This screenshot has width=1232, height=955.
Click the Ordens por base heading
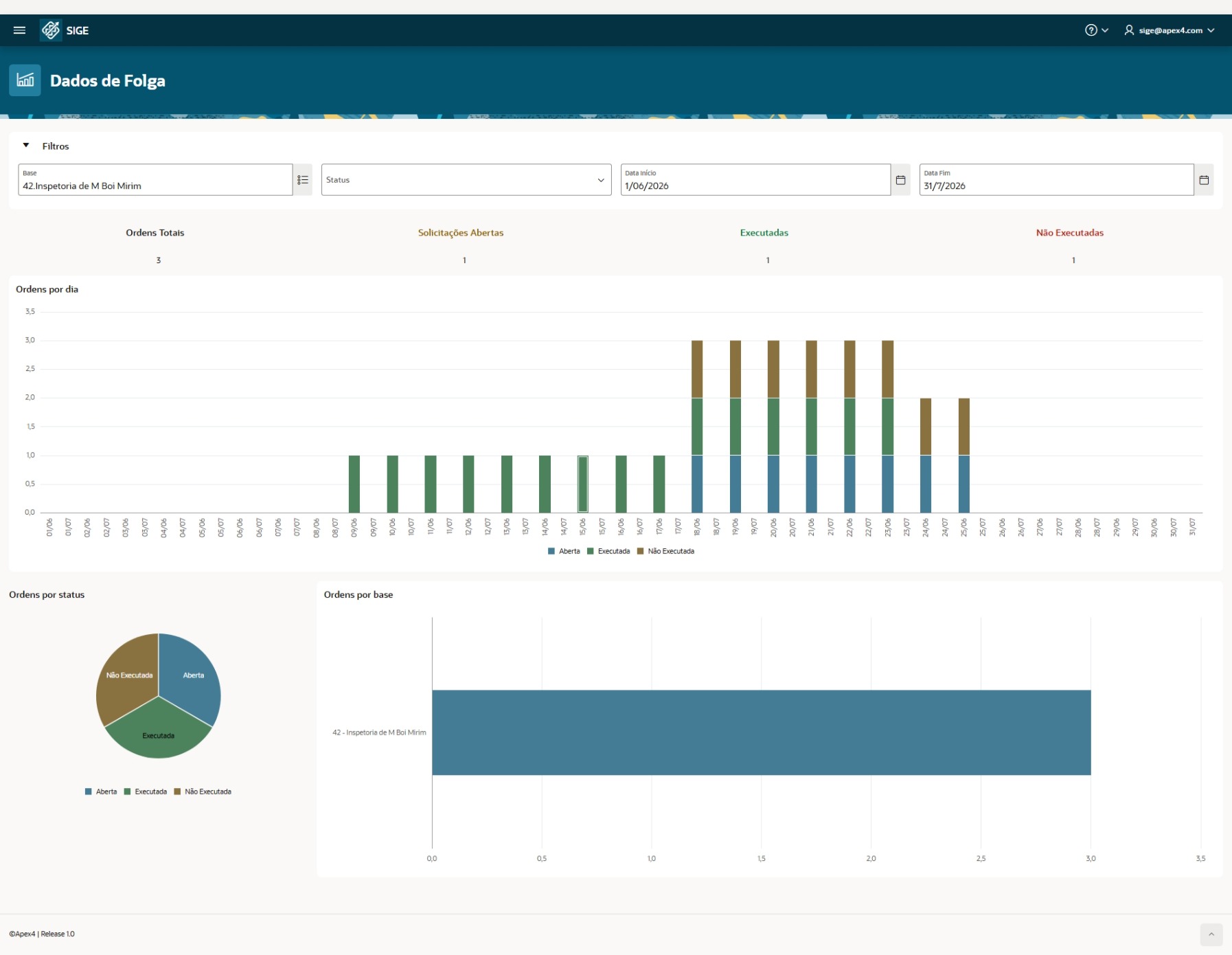(x=358, y=595)
